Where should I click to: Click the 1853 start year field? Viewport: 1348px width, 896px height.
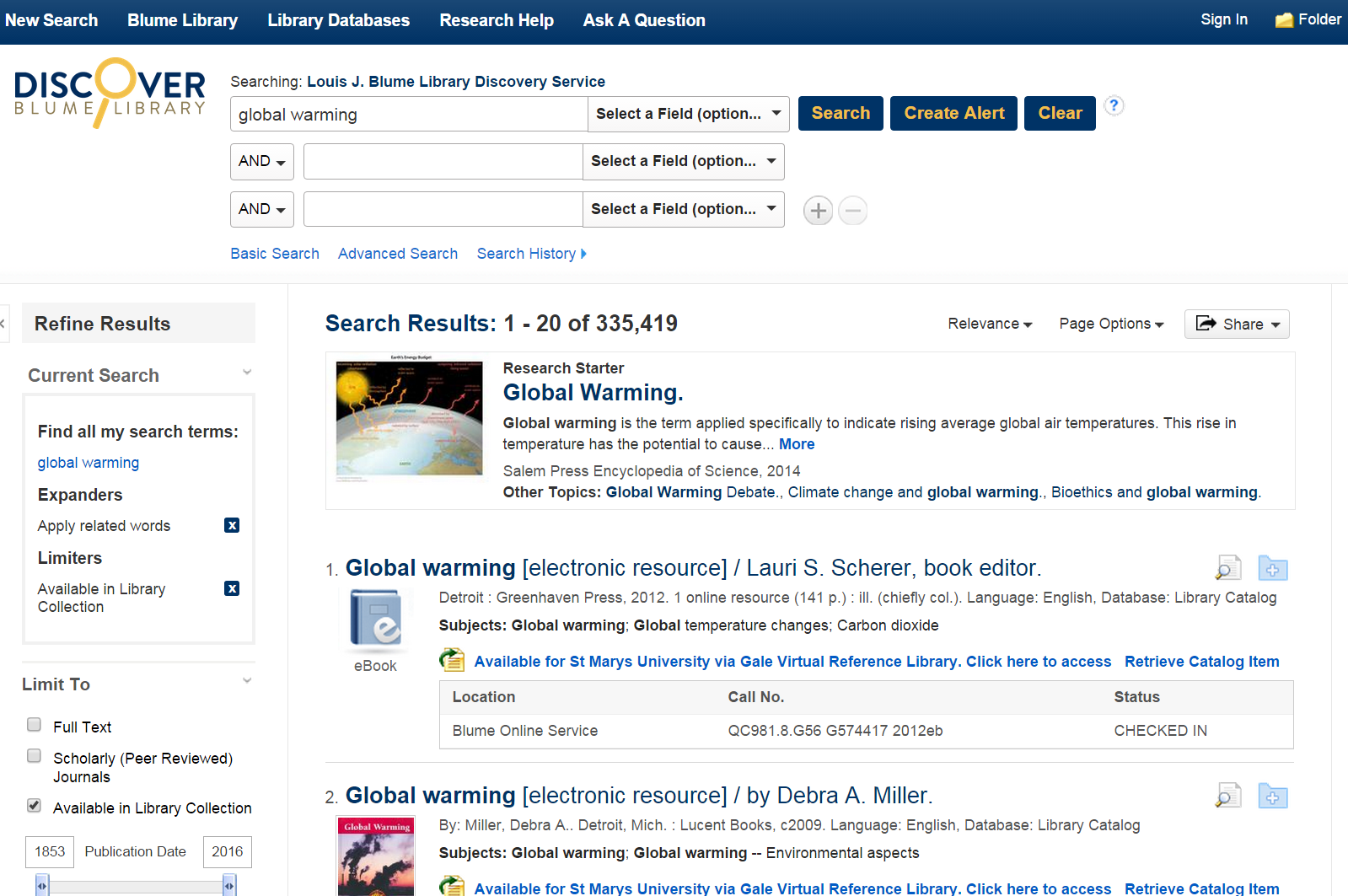tap(50, 852)
